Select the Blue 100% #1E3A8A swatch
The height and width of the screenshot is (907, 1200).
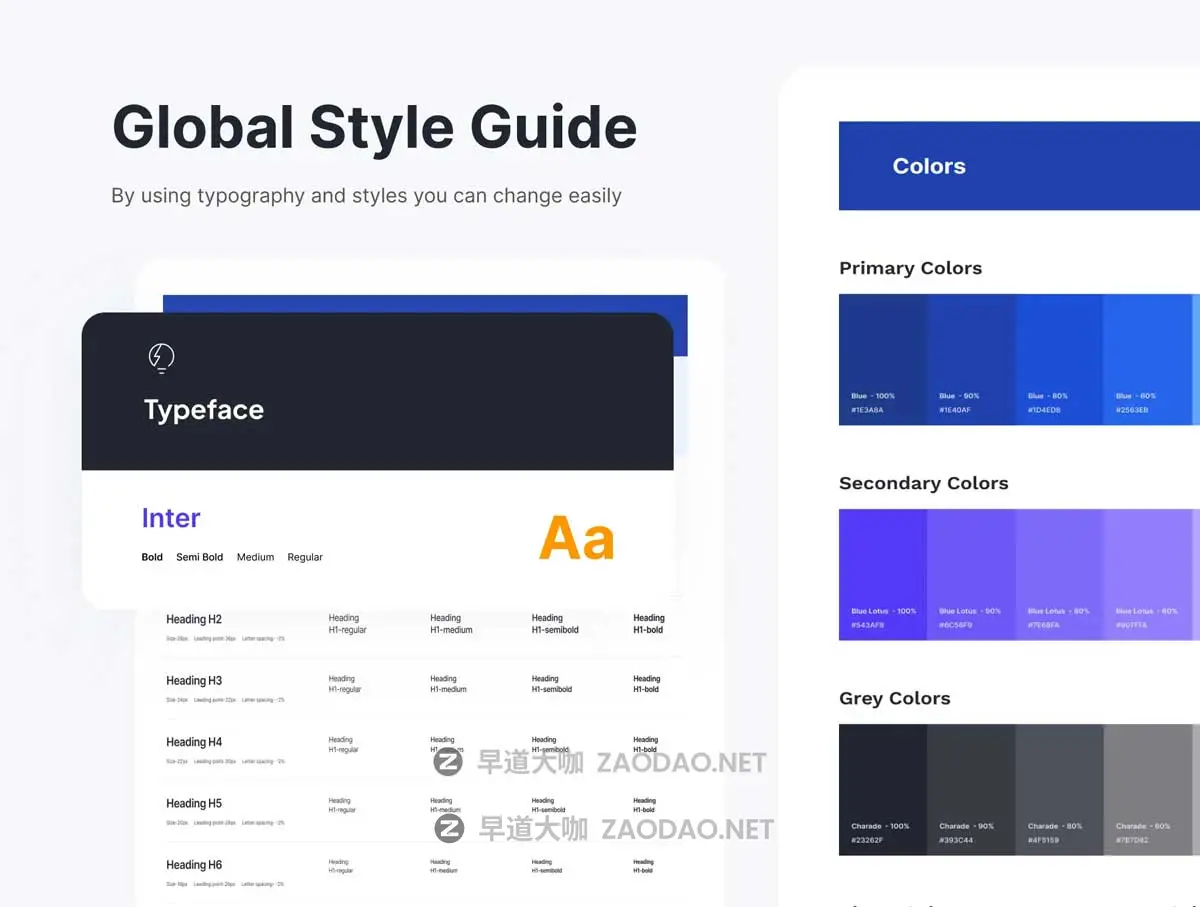click(x=882, y=359)
